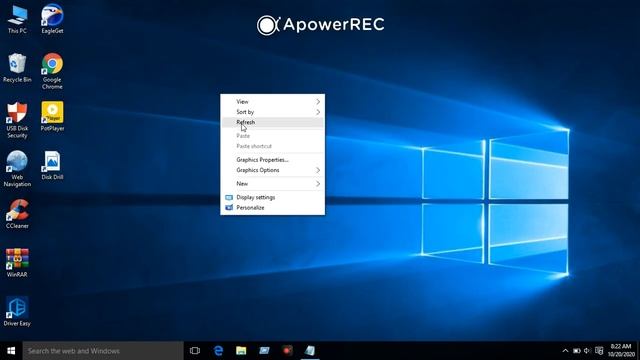Expand the View submenu
This screenshot has width=640, height=360.
point(273,102)
